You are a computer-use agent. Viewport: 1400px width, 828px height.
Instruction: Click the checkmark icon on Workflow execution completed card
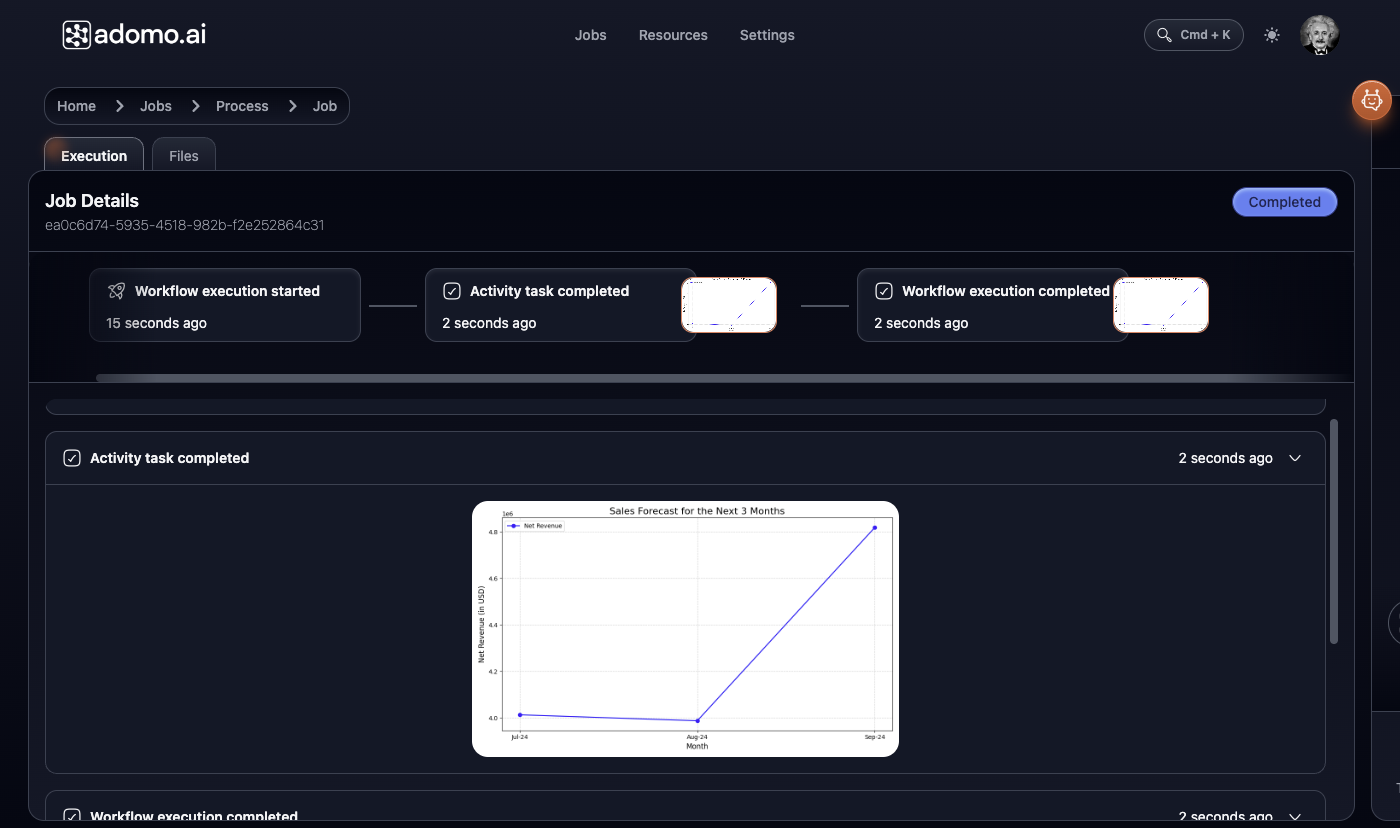[x=885, y=290]
